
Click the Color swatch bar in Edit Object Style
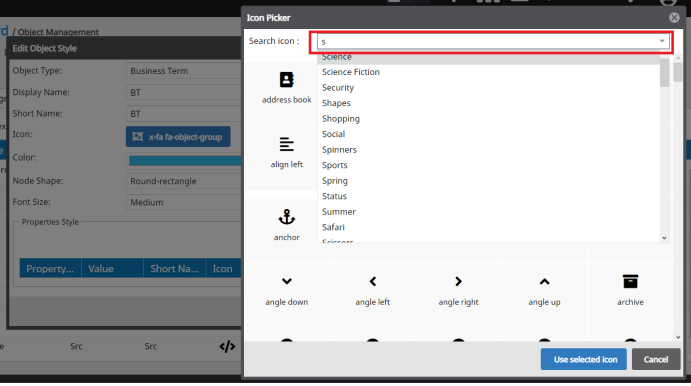pos(185,161)
